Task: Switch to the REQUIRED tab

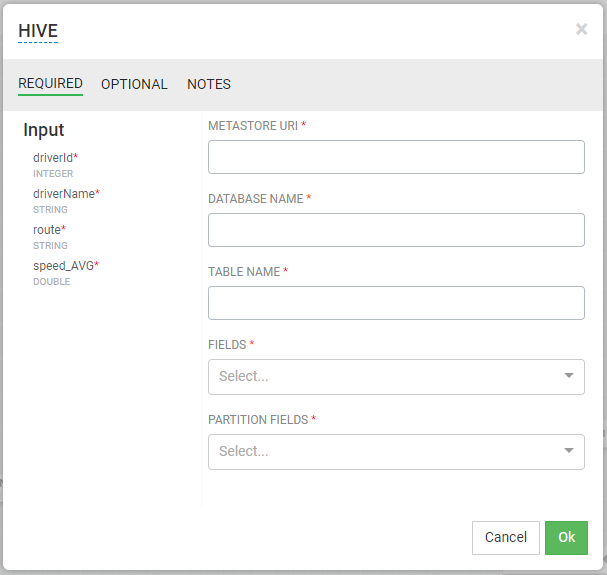Action: [50, 83]
